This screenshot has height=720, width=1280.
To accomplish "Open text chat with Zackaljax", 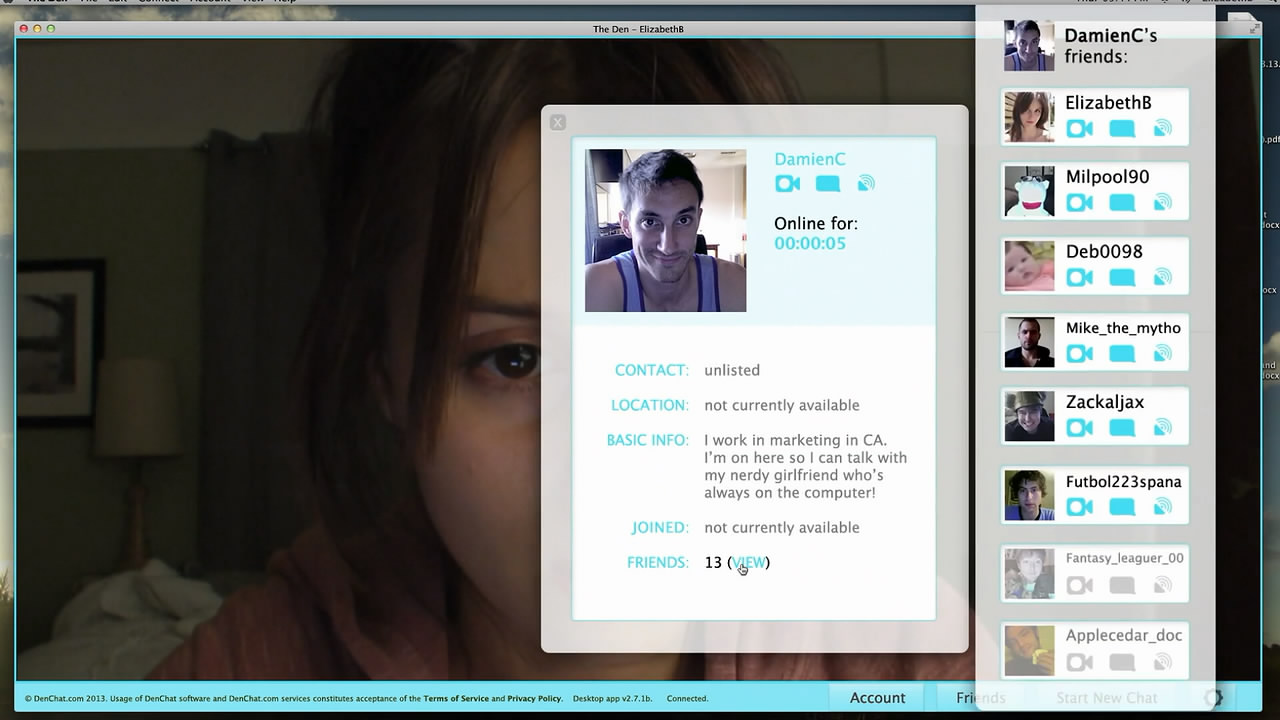I will pyautogui.click(x=1122, y=428).
